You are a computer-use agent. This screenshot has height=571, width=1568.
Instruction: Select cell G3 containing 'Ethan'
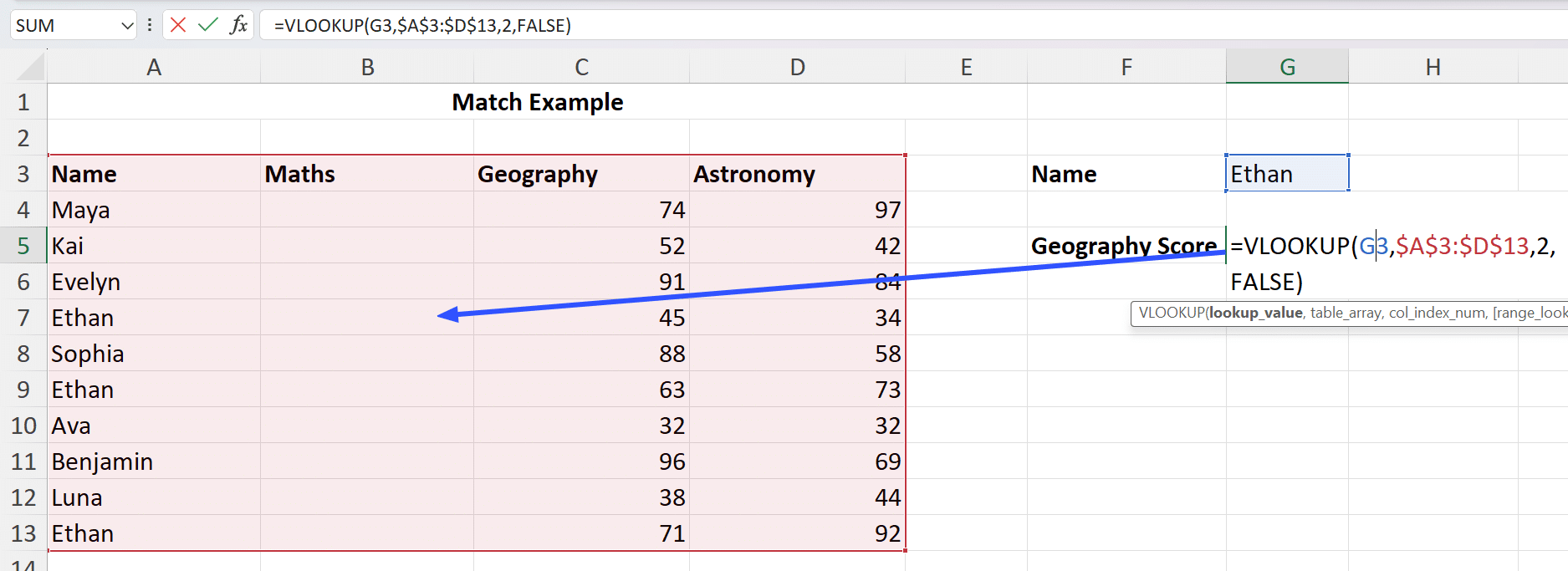1287,174
